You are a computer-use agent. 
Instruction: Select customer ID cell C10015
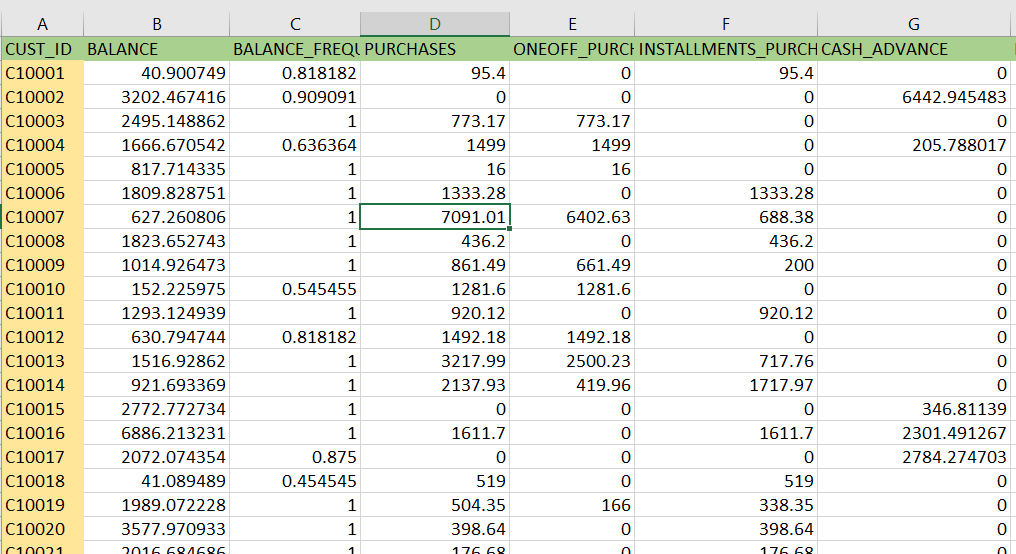[x=42, y=409]
